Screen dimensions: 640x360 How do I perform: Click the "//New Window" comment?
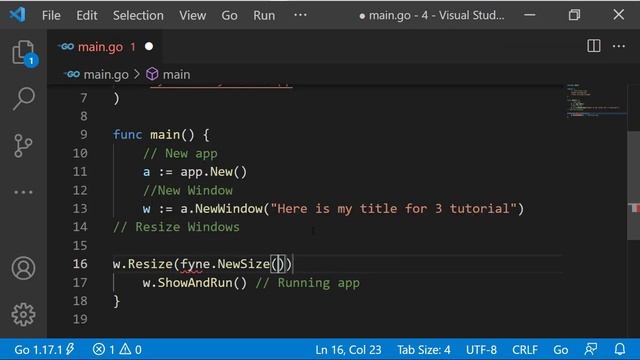[188, 190]
